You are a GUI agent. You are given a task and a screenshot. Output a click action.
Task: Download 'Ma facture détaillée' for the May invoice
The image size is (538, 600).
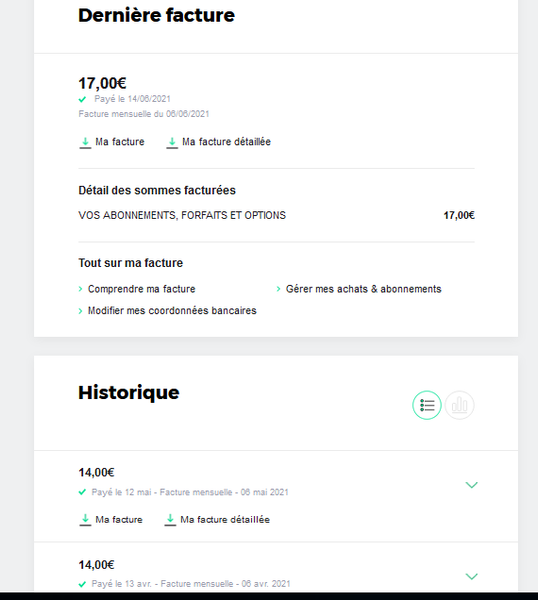tap(225, 520)
